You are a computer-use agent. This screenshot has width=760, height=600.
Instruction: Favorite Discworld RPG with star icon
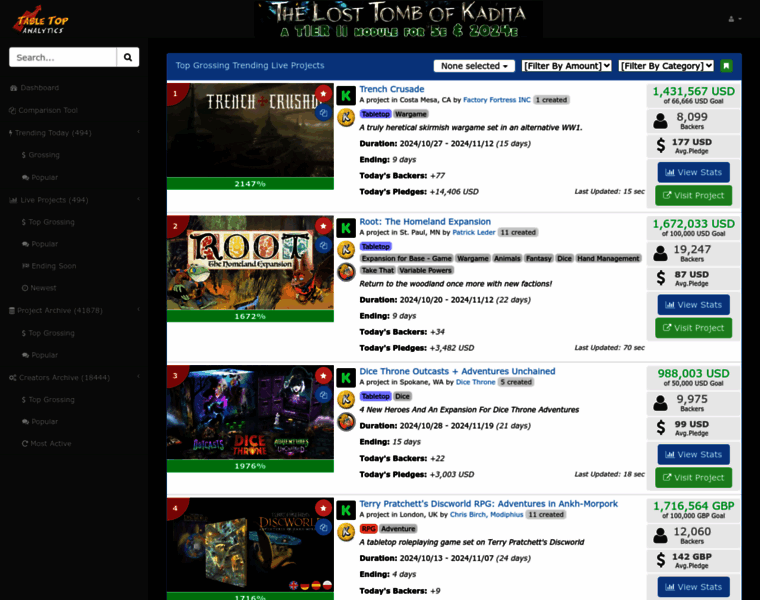[x=323, y=508]
